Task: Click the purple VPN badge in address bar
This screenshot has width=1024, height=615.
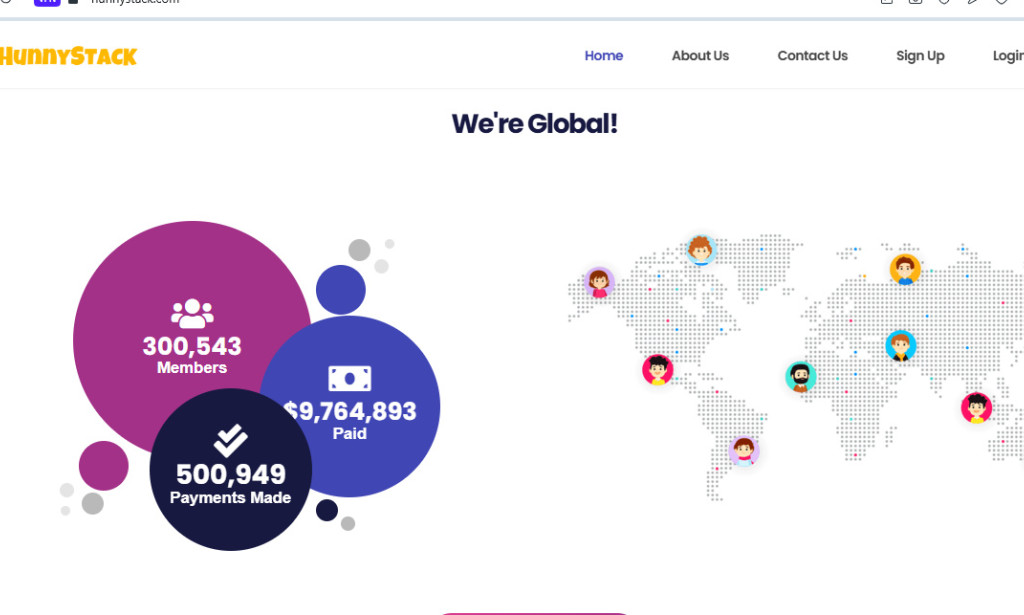Action: click(47, 2)
